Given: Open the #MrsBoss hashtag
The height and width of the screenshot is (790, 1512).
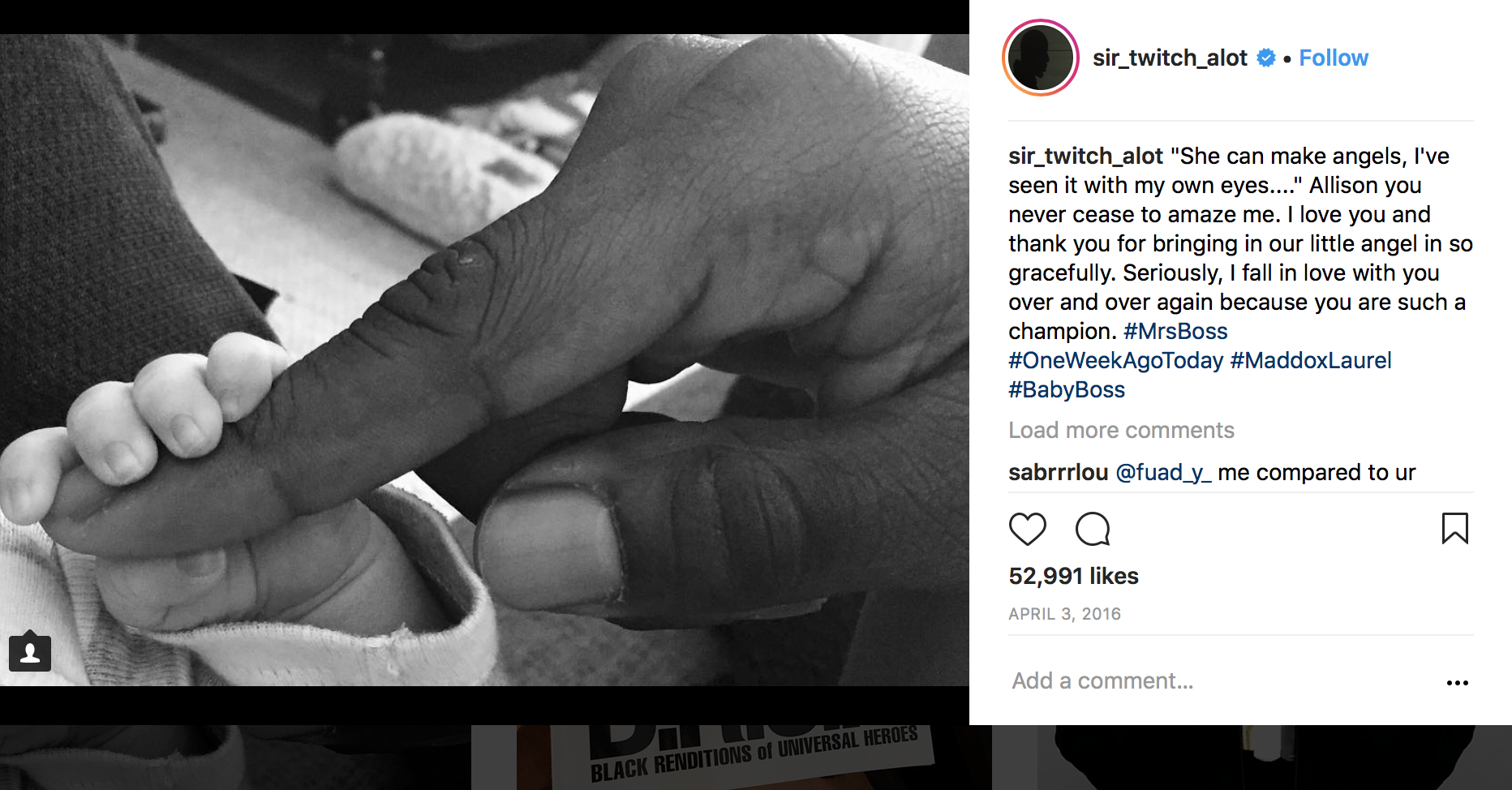Looking at the screenshot, I should click(x=1175, y=331).
